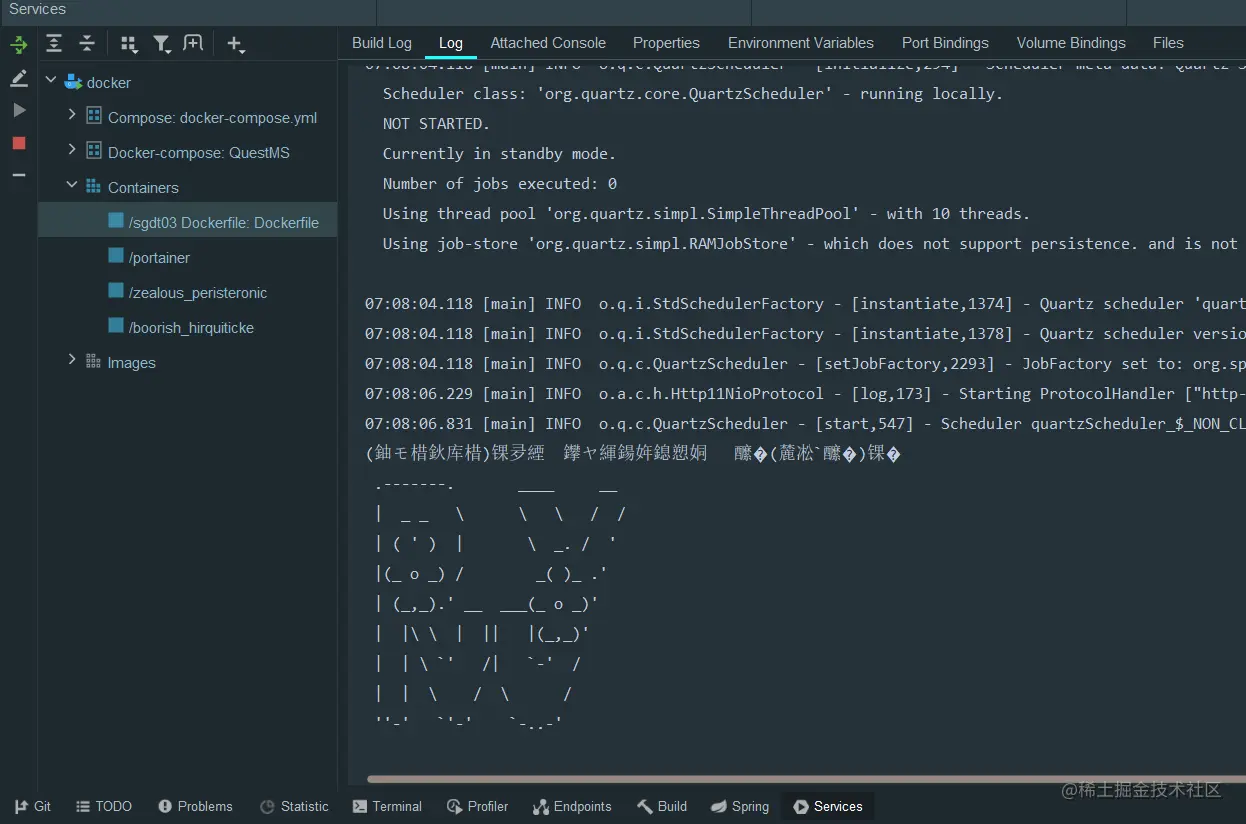Click the Collapse All toolbar icon
This screenshot has height=824, width=1246.
point(87,44)
